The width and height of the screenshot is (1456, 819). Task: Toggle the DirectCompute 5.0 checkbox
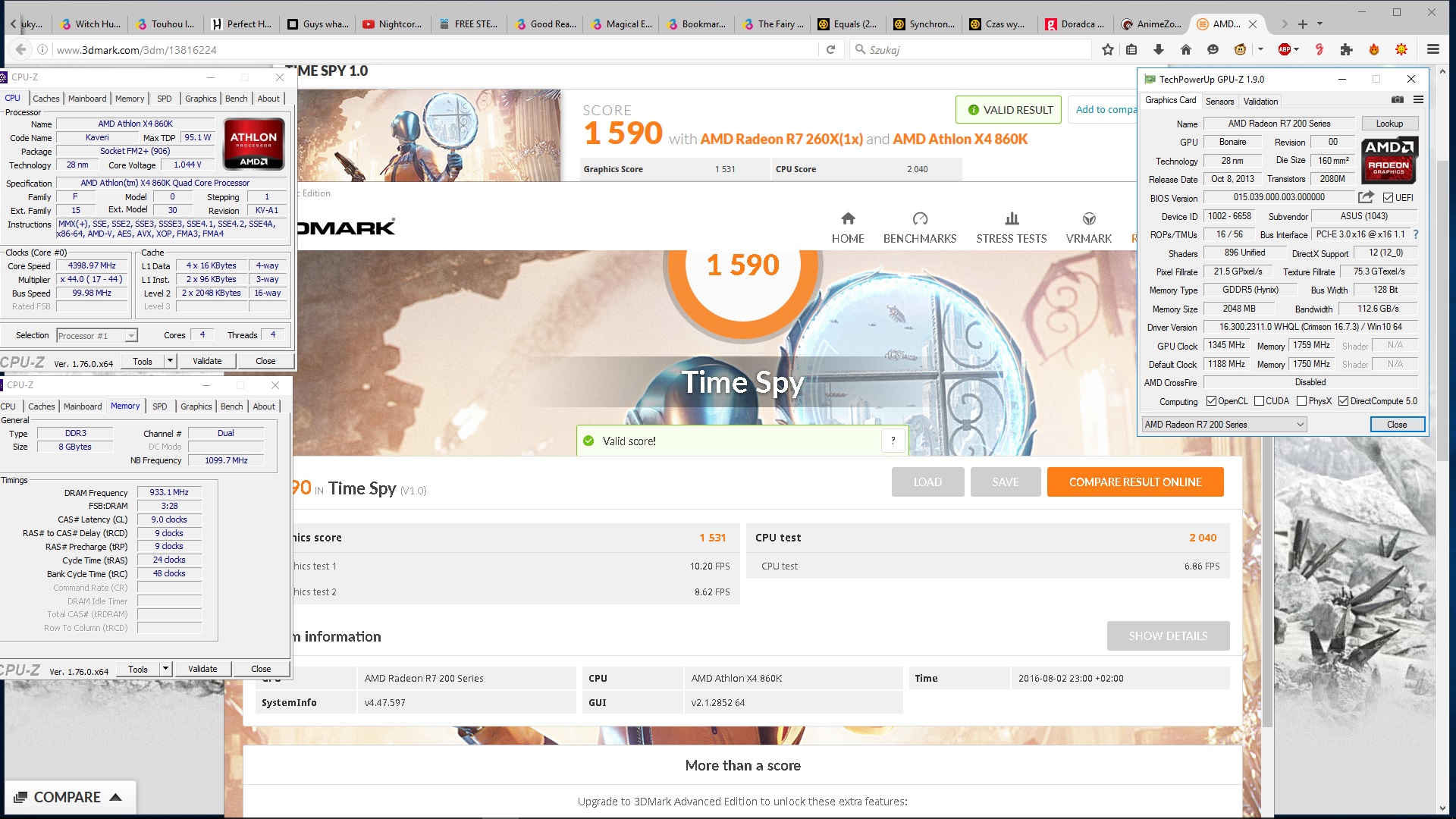pyautogui.click(x=1343, y=401)
